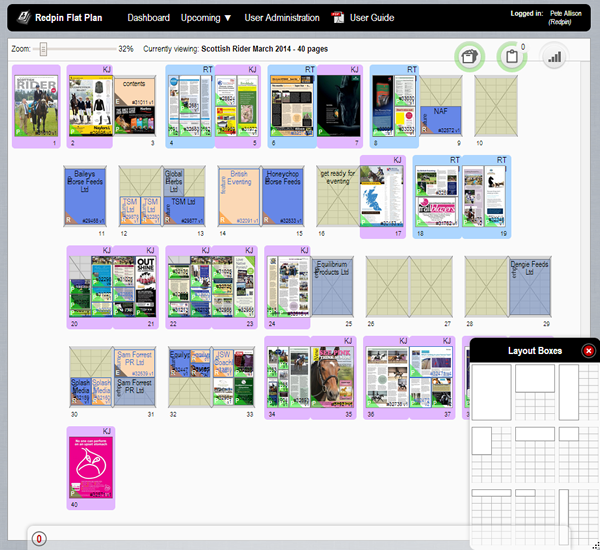Click 'Scottish Rider March 2014 - 40 pages' title
600x550 pixels.
click(264, 49)
